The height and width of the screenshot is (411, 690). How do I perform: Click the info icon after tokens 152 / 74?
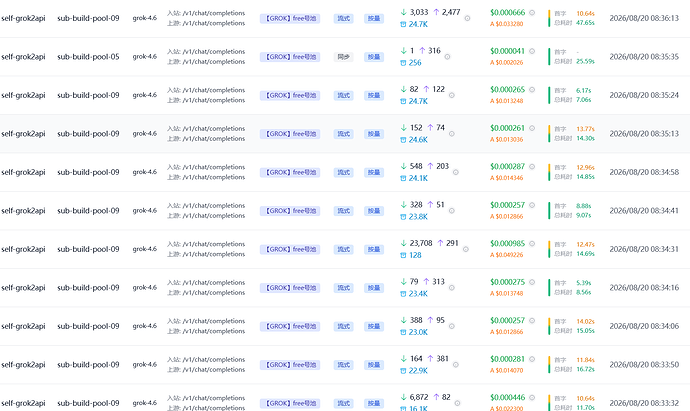451,134
